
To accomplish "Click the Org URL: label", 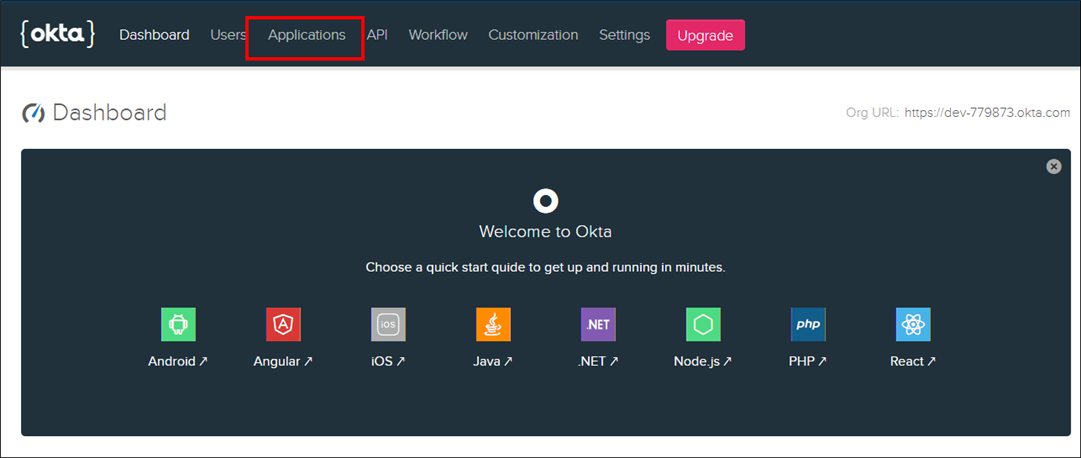I will (872, 113).
